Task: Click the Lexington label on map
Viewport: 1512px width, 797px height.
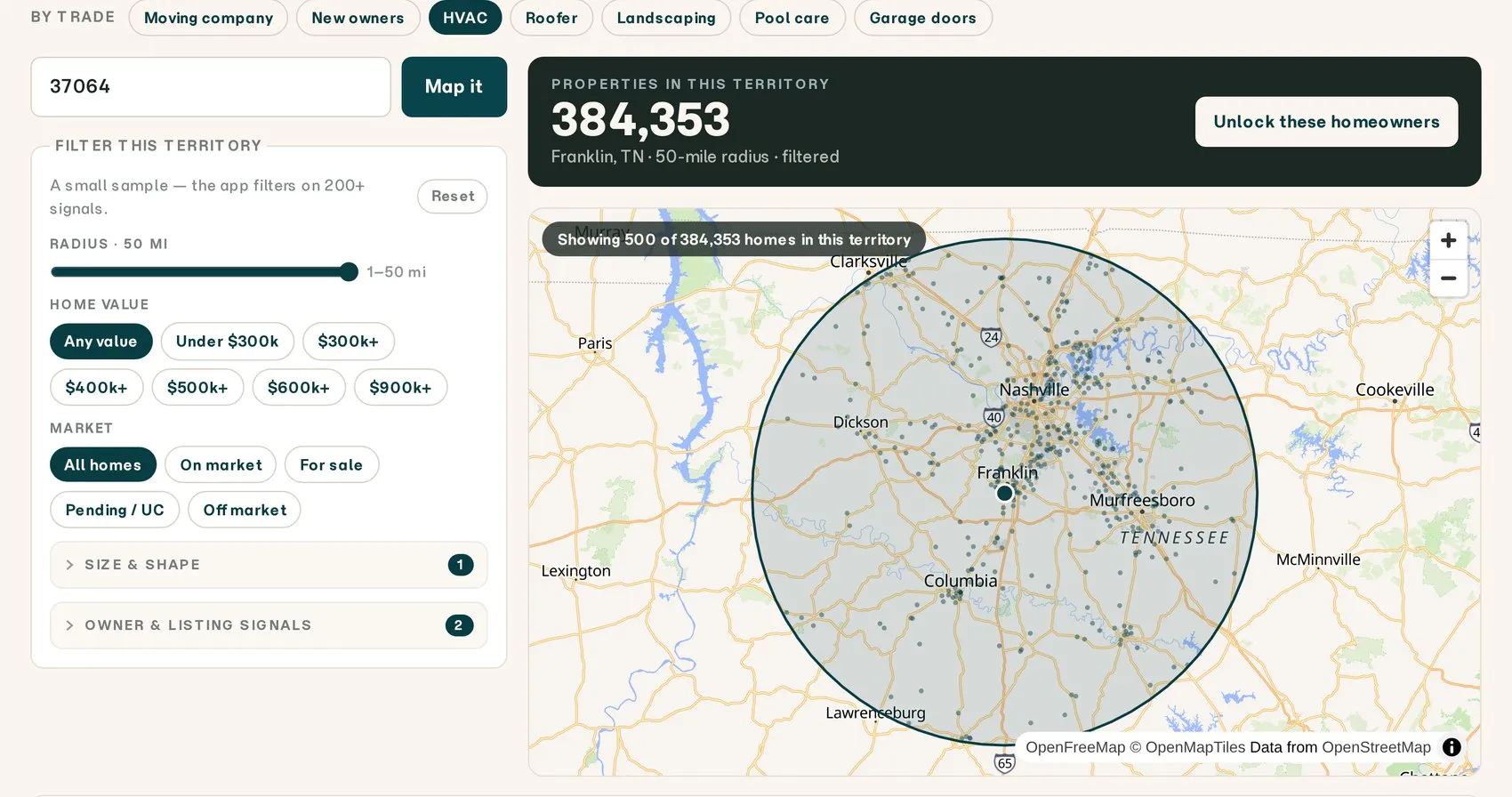Action: click(575, 571)
